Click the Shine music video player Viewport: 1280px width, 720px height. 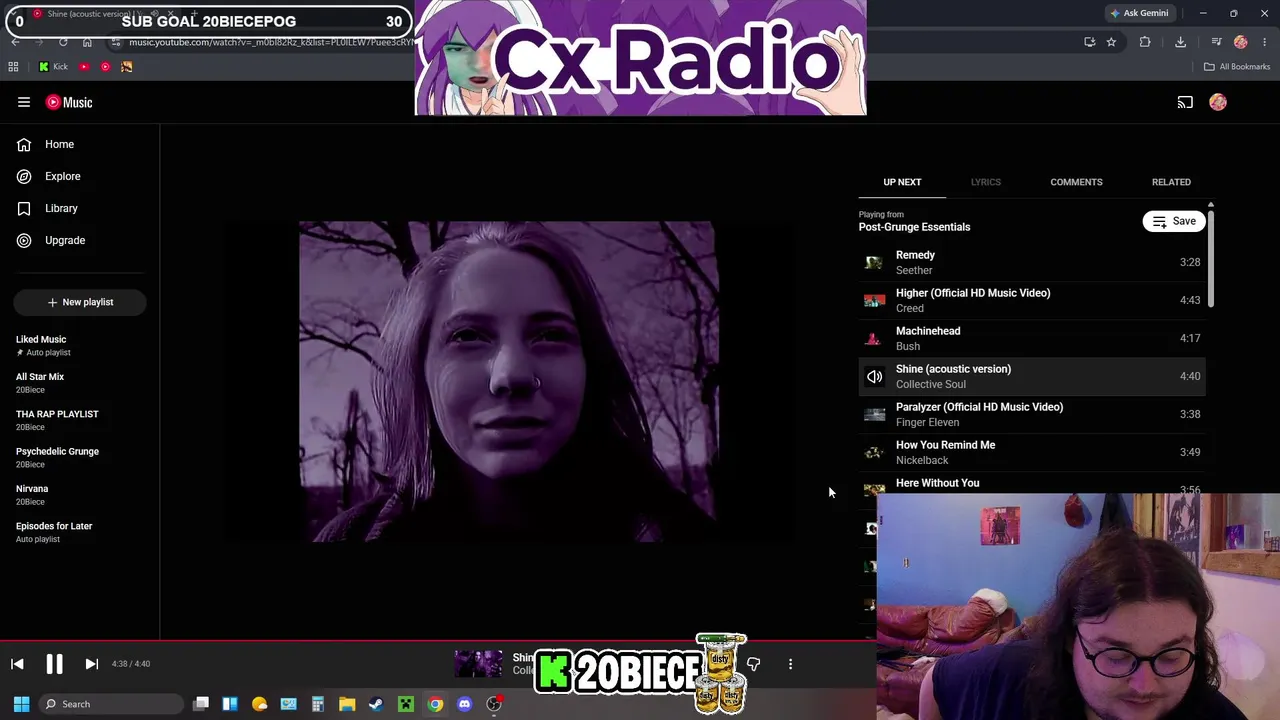[x=507, y=381]
